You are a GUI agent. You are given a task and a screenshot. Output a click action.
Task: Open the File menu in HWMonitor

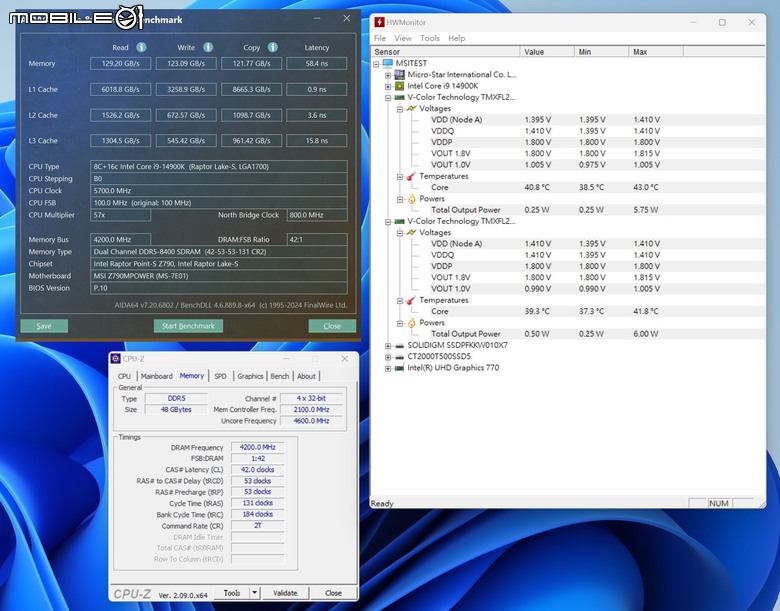(x=380, y=38)
